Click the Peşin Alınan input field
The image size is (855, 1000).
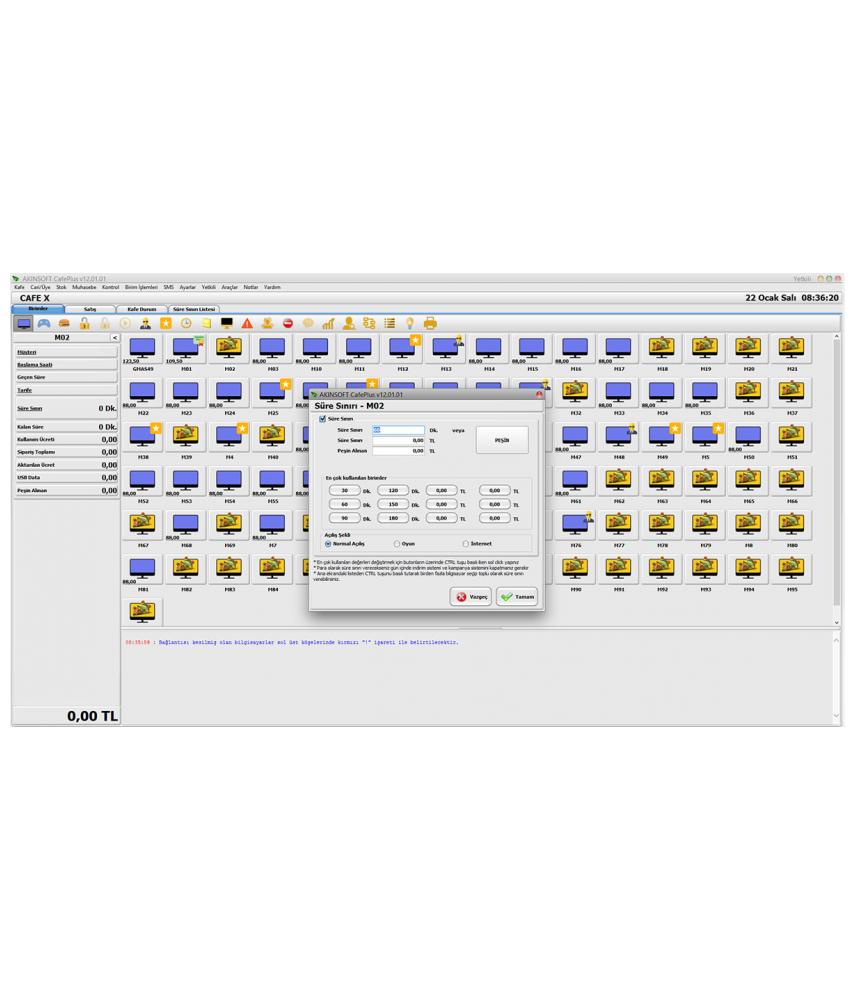tap(398, 451)
